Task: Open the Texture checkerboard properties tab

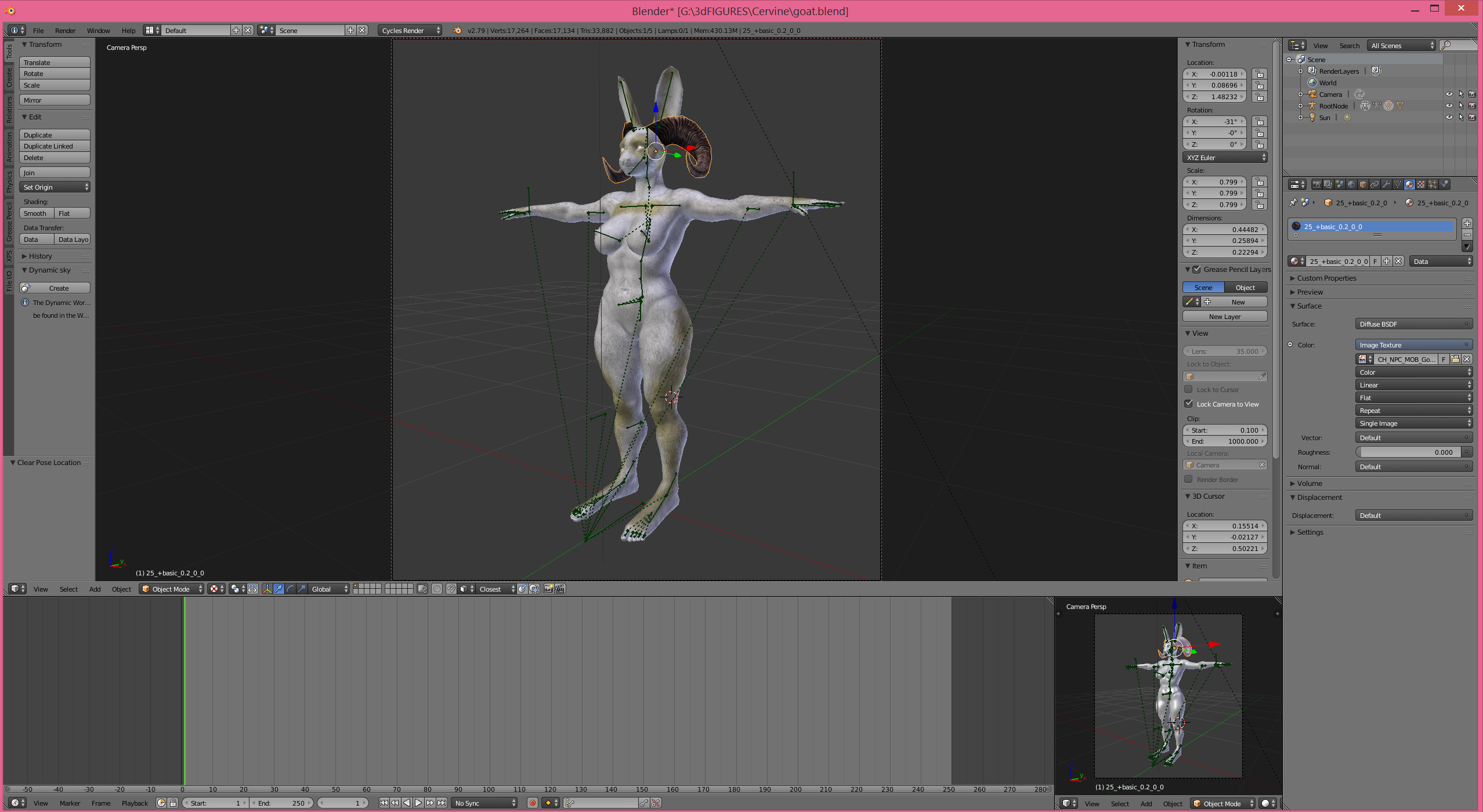Action: pos(1421,184)
